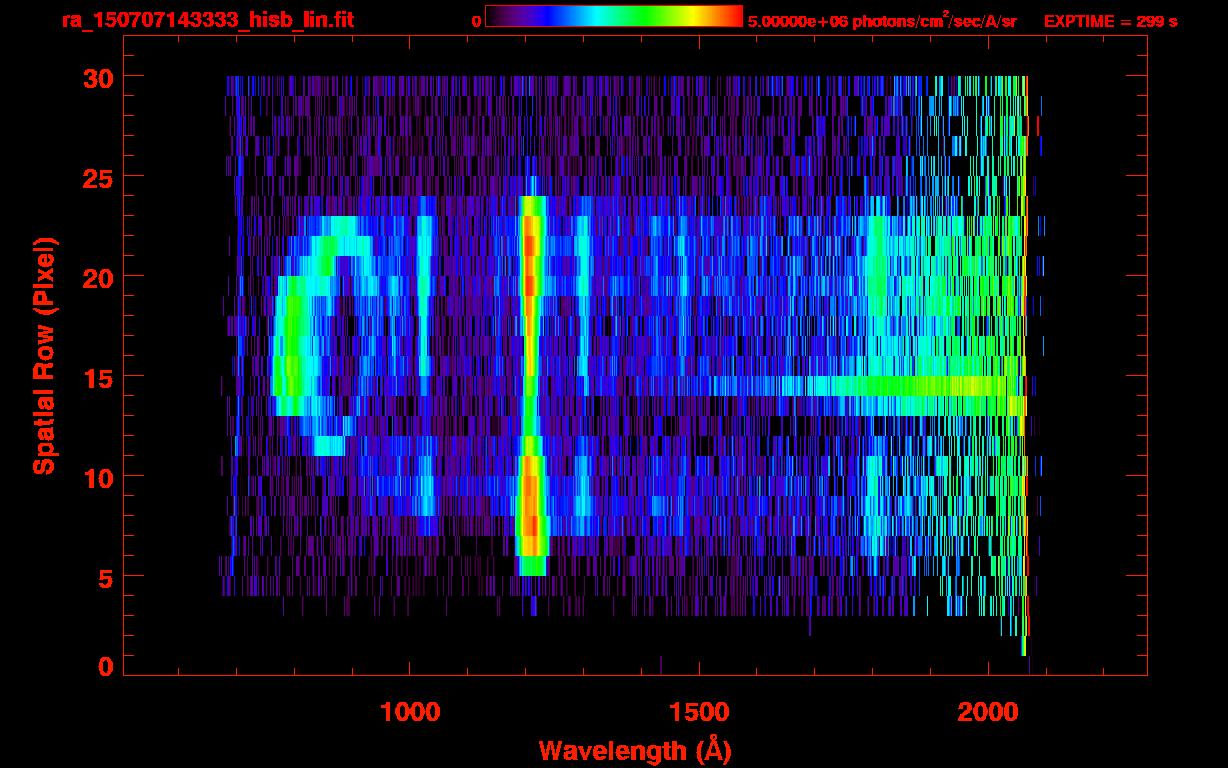1228x768 pixels.
Task: Click the bright Lyman-alpha emission line near 1216 Å
Action: click(x=531, y=385)
